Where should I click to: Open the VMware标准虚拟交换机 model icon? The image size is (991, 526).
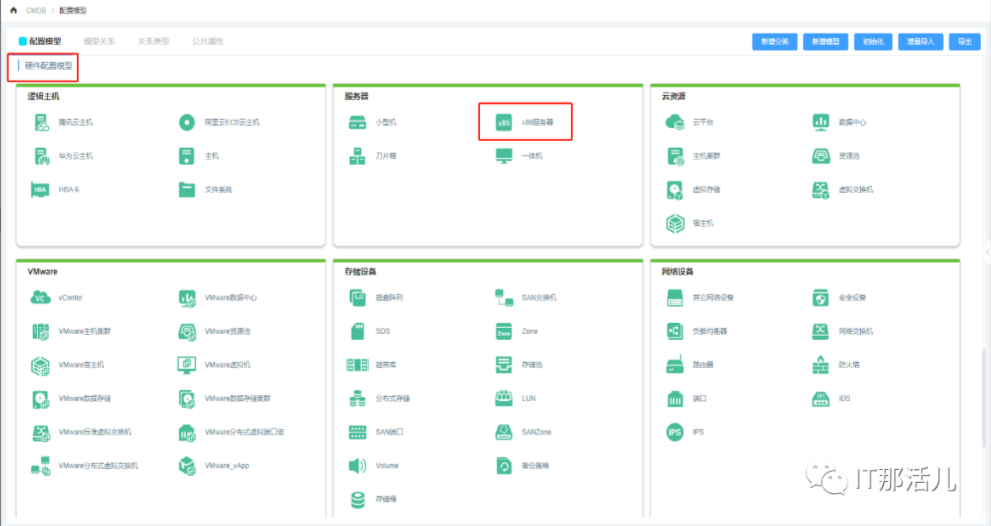[x=41, y=432]
